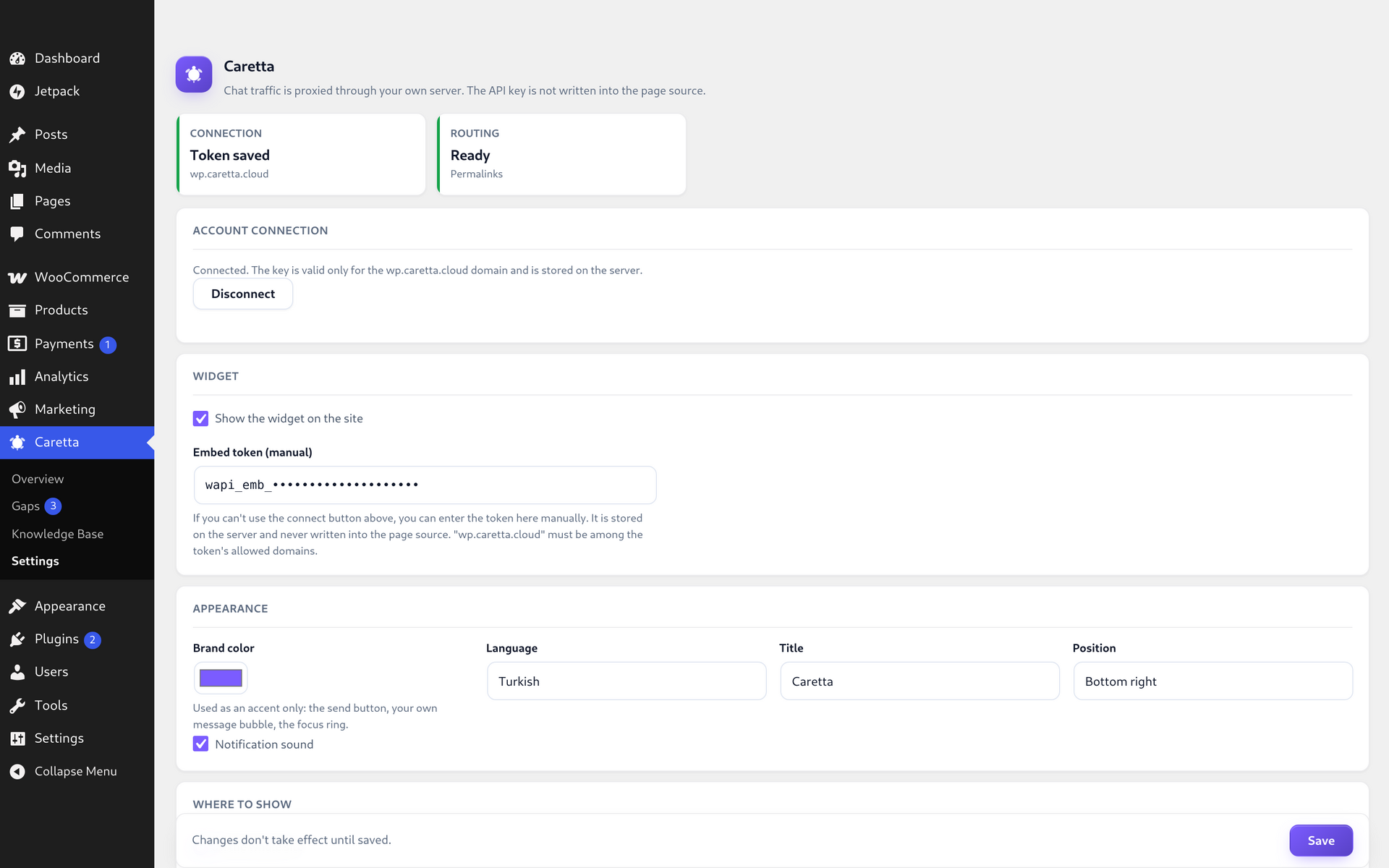Screen dimensions: 1389x868
Task: Click "Changes don't take effect until saved." text
Action: coord(292,840)
